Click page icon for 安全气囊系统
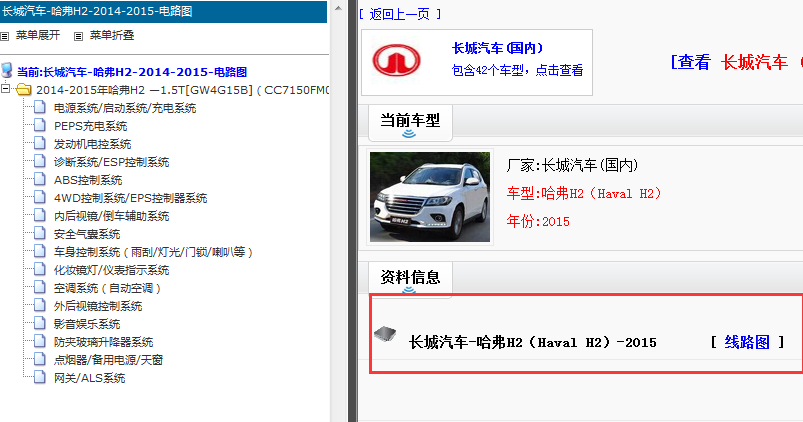Image resolution: width=803 pixels, height=422 pixels. [39, 234]
